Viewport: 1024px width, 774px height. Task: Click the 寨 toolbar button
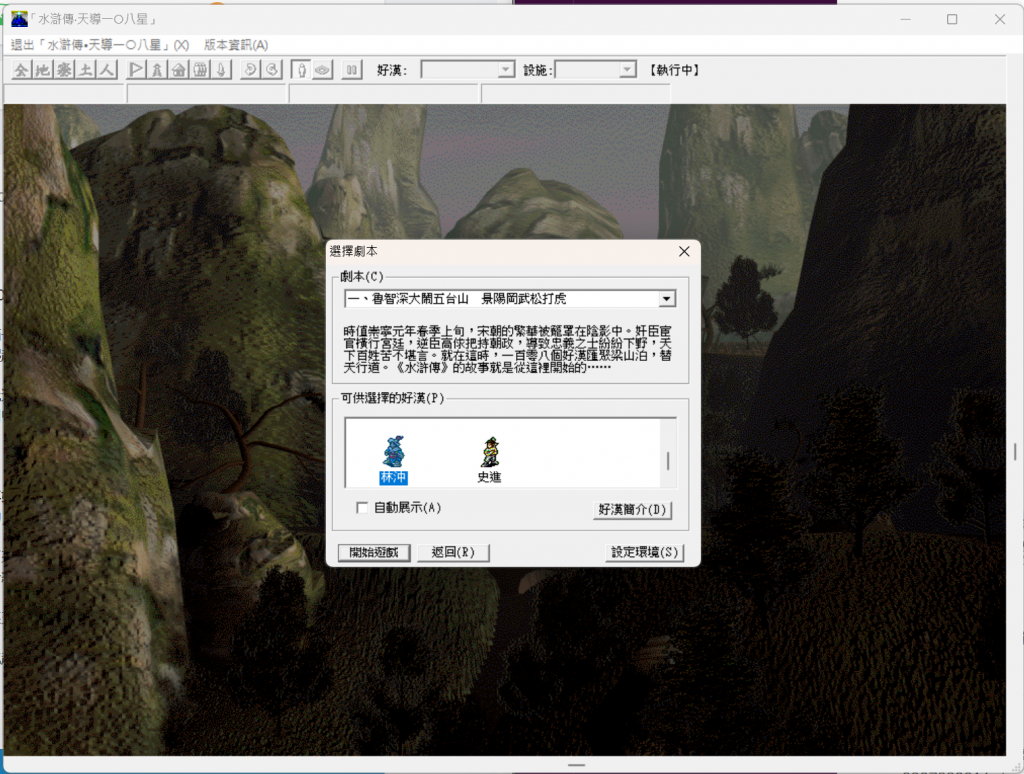point(64,70)
